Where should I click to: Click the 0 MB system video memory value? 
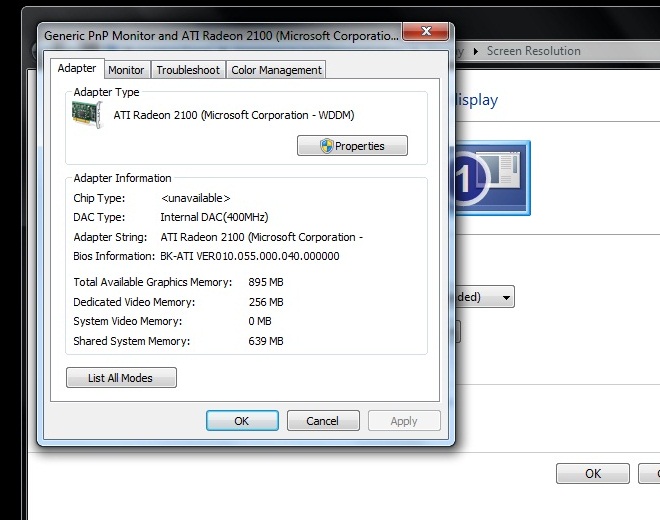point(260,321)
